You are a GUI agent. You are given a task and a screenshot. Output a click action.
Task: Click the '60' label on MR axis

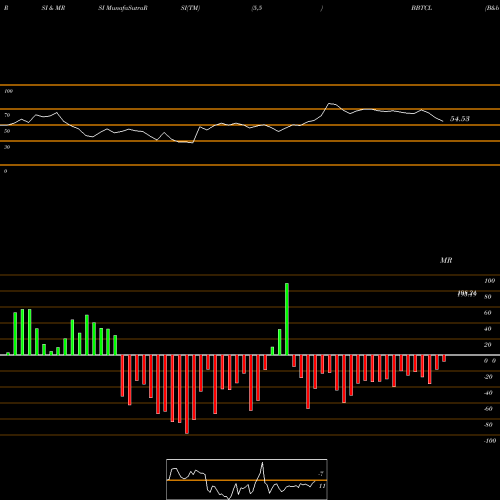click(x=487, y=313)
